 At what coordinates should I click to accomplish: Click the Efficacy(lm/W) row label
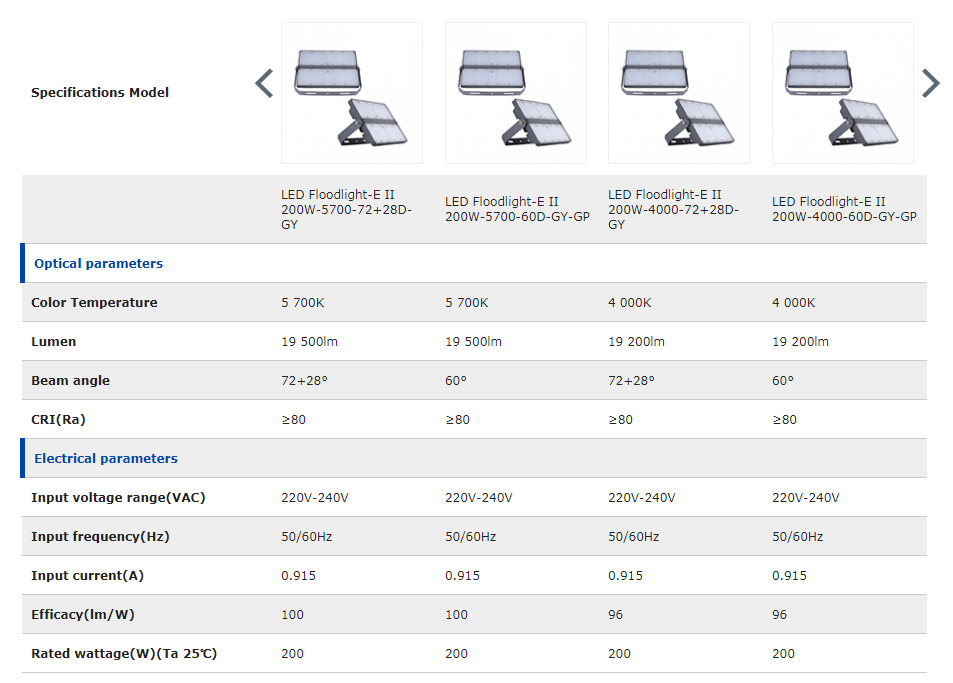coord(83,614)
